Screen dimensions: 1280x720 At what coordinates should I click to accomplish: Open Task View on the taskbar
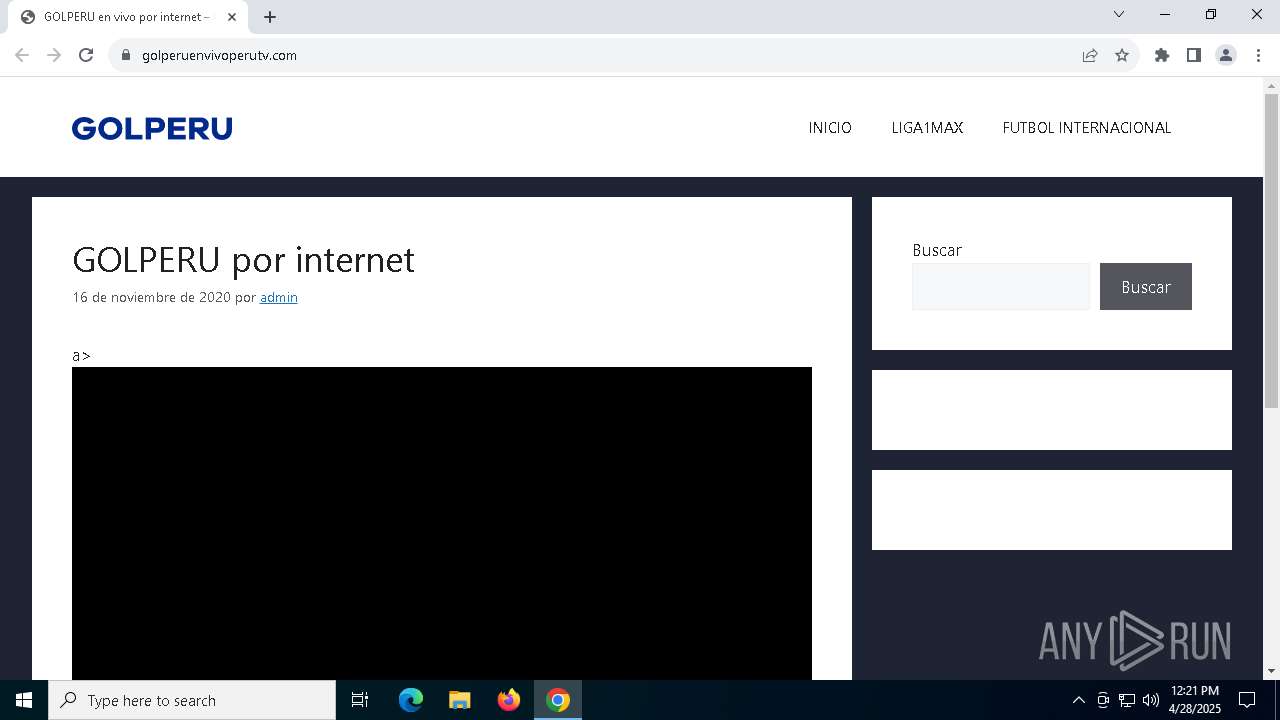[x=360, y=700]
